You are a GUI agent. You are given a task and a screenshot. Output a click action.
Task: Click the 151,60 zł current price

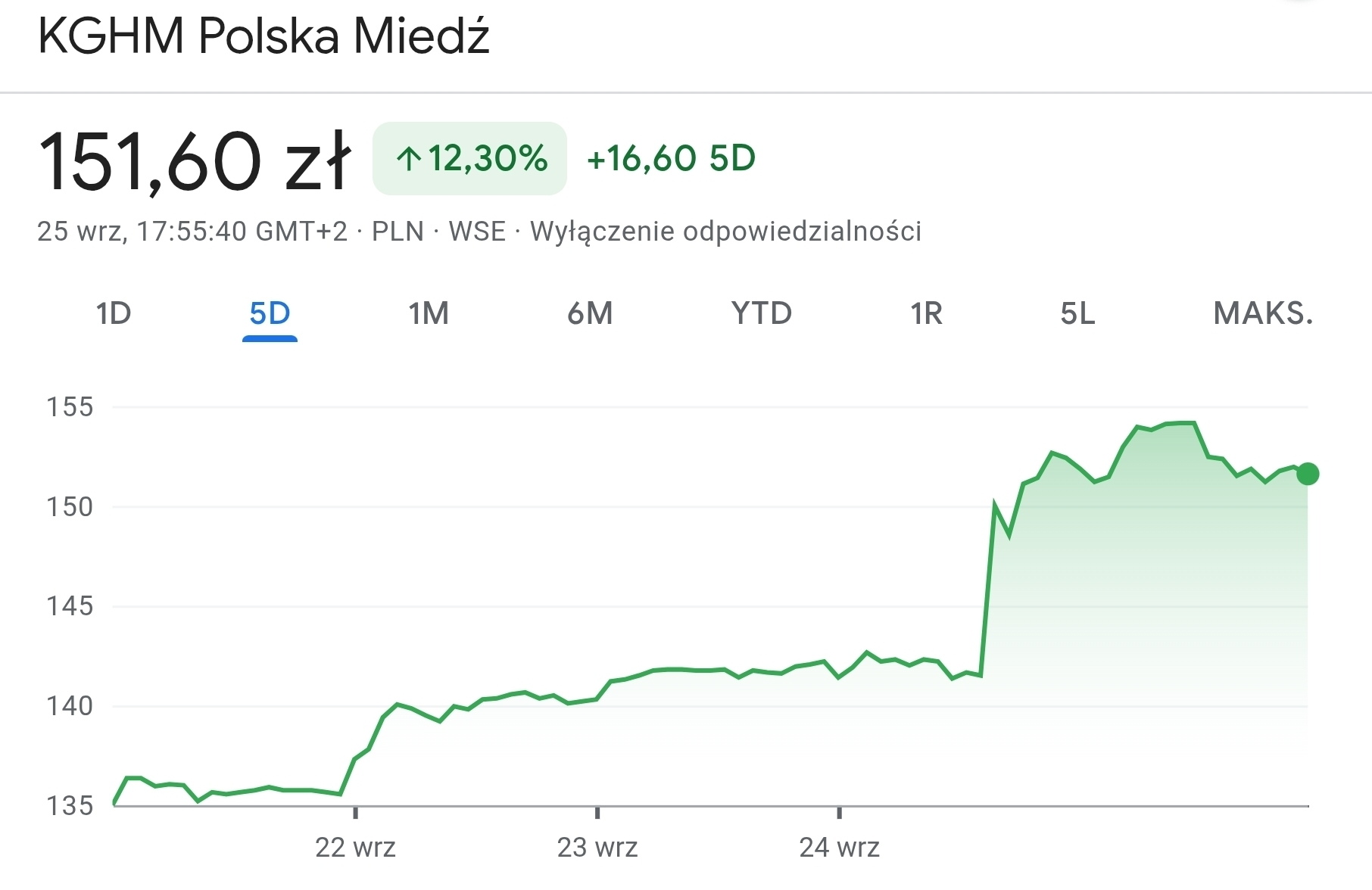click(x=195, y=161)
